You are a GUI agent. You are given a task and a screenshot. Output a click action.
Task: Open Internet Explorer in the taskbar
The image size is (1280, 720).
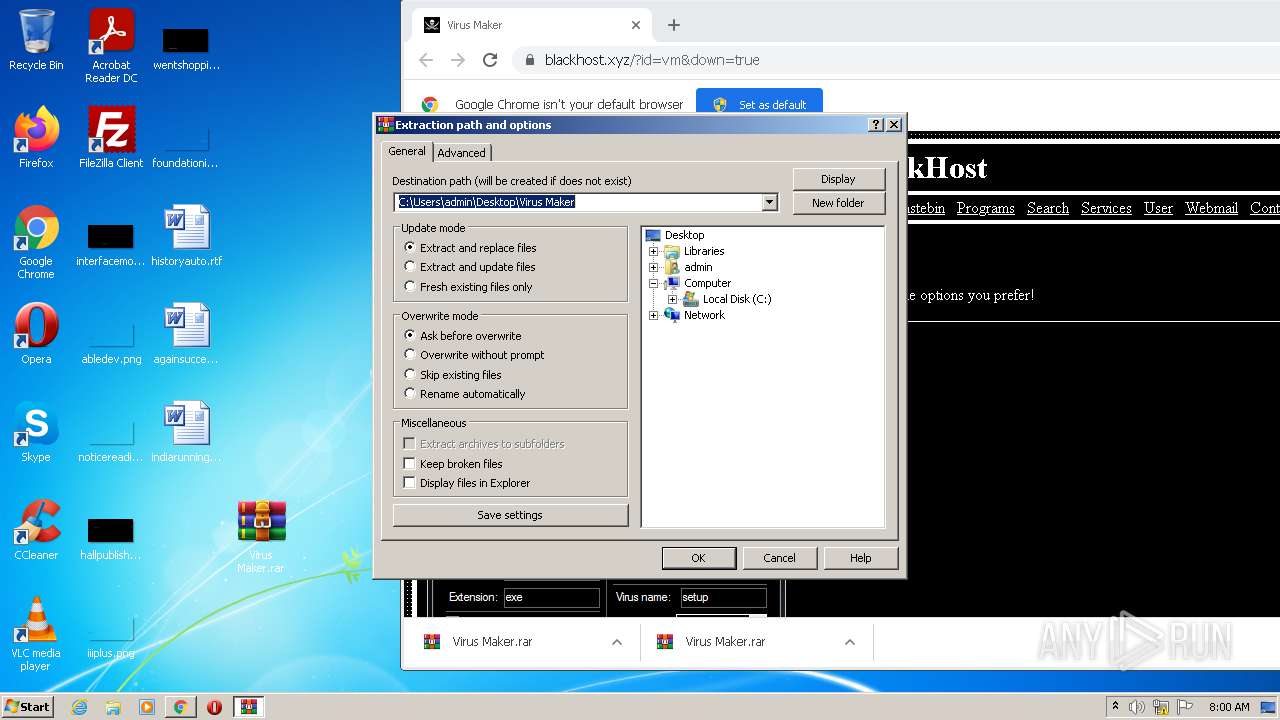[80, 707]
